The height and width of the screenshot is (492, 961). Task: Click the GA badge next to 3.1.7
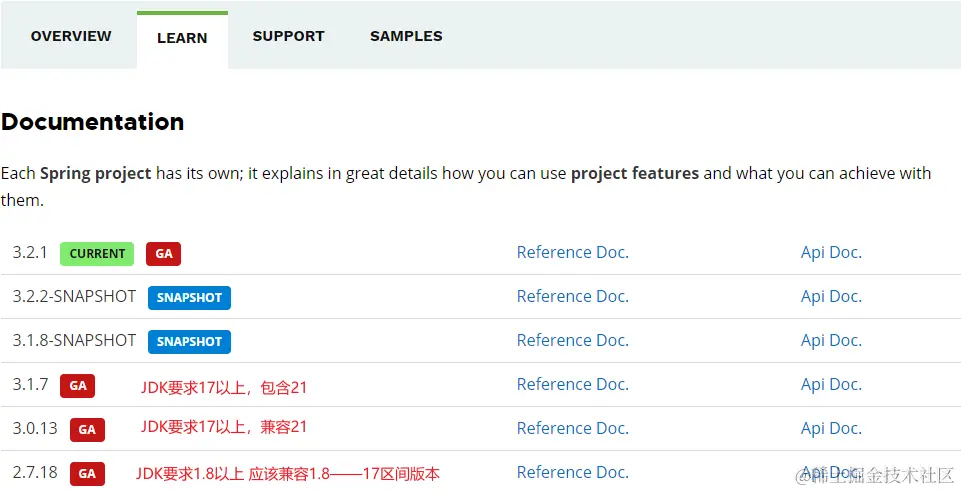point(77,386)
